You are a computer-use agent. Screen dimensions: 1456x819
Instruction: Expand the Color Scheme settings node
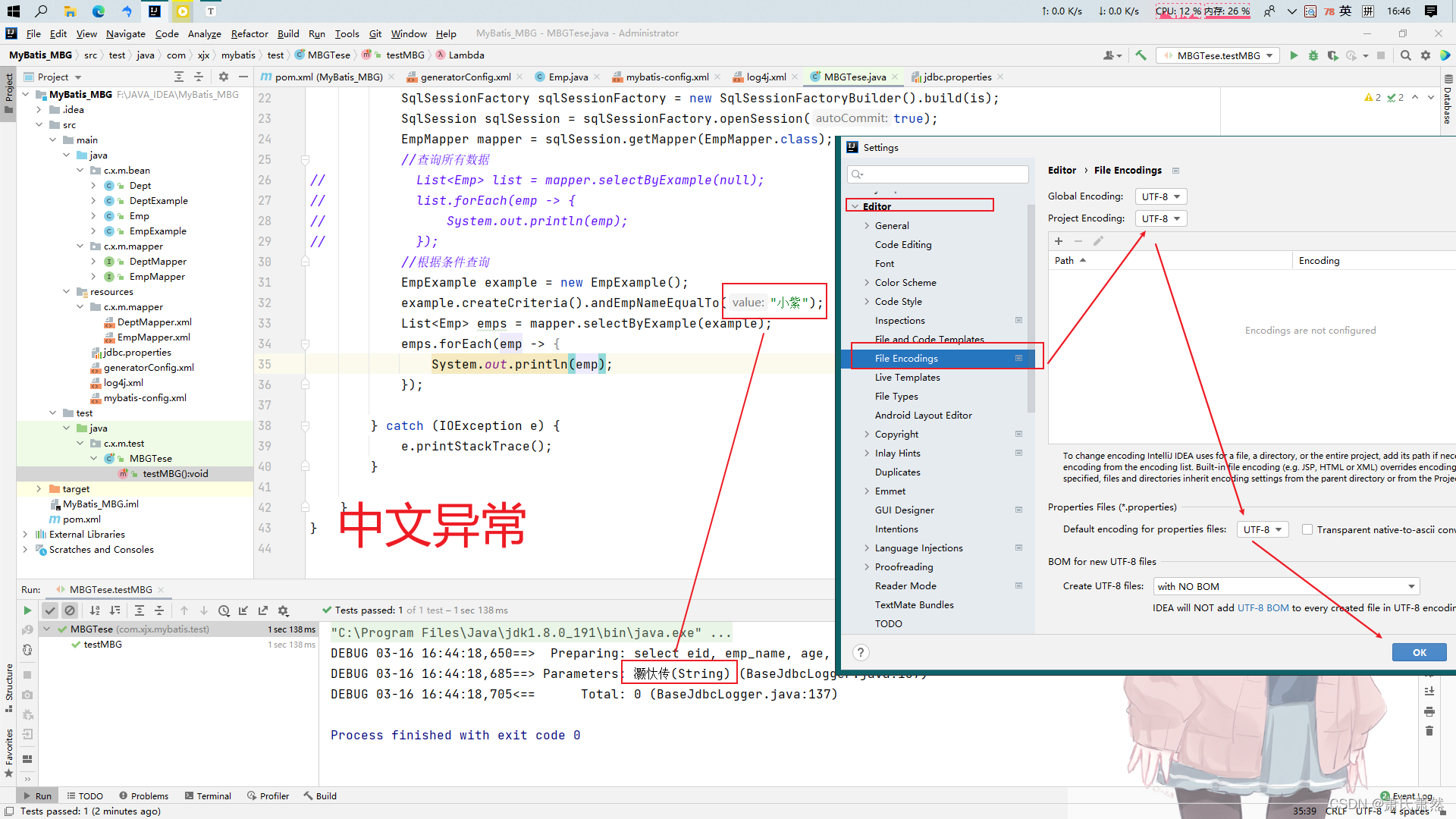point(867,282)
